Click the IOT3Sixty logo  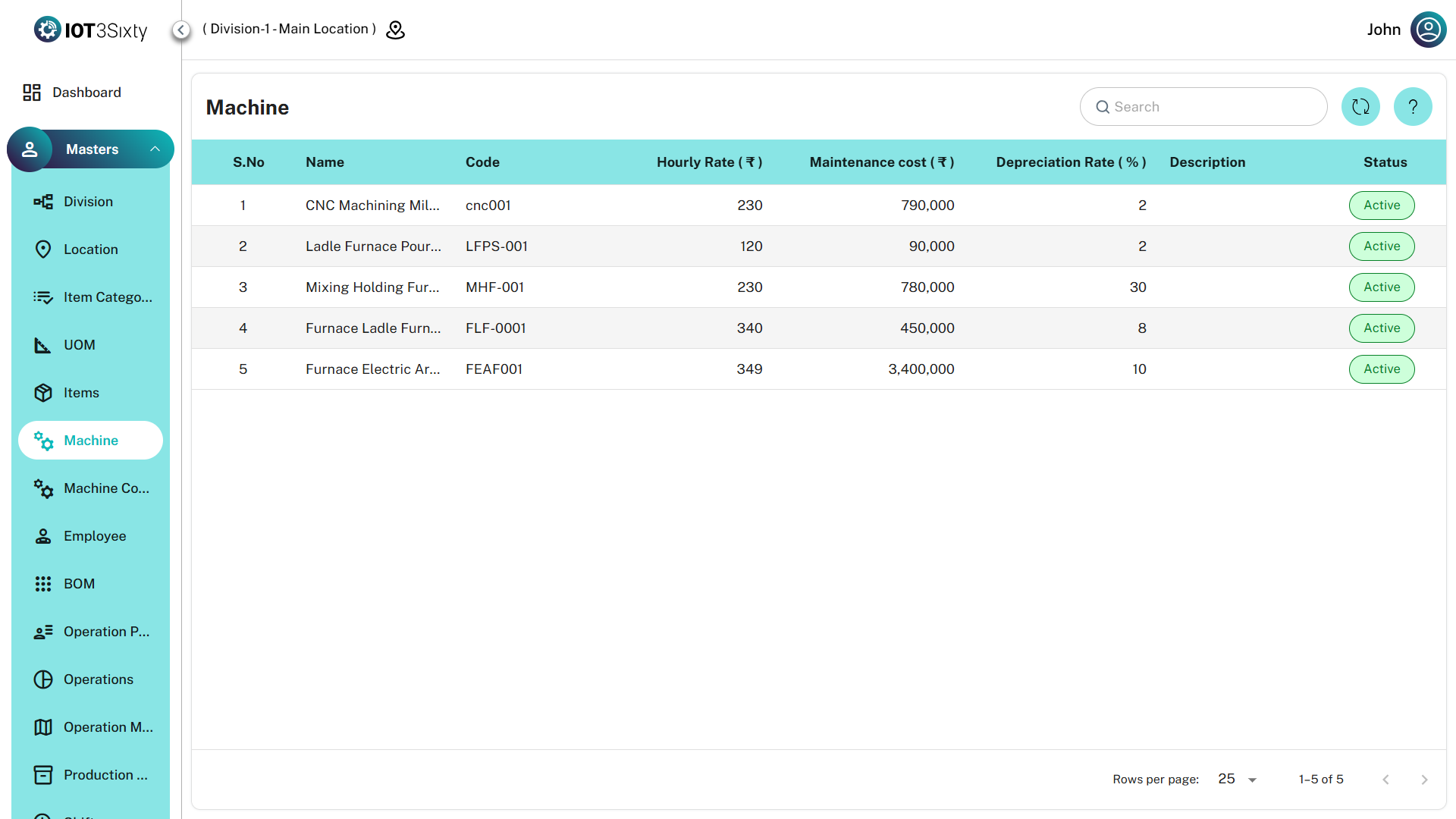(91, 30)
